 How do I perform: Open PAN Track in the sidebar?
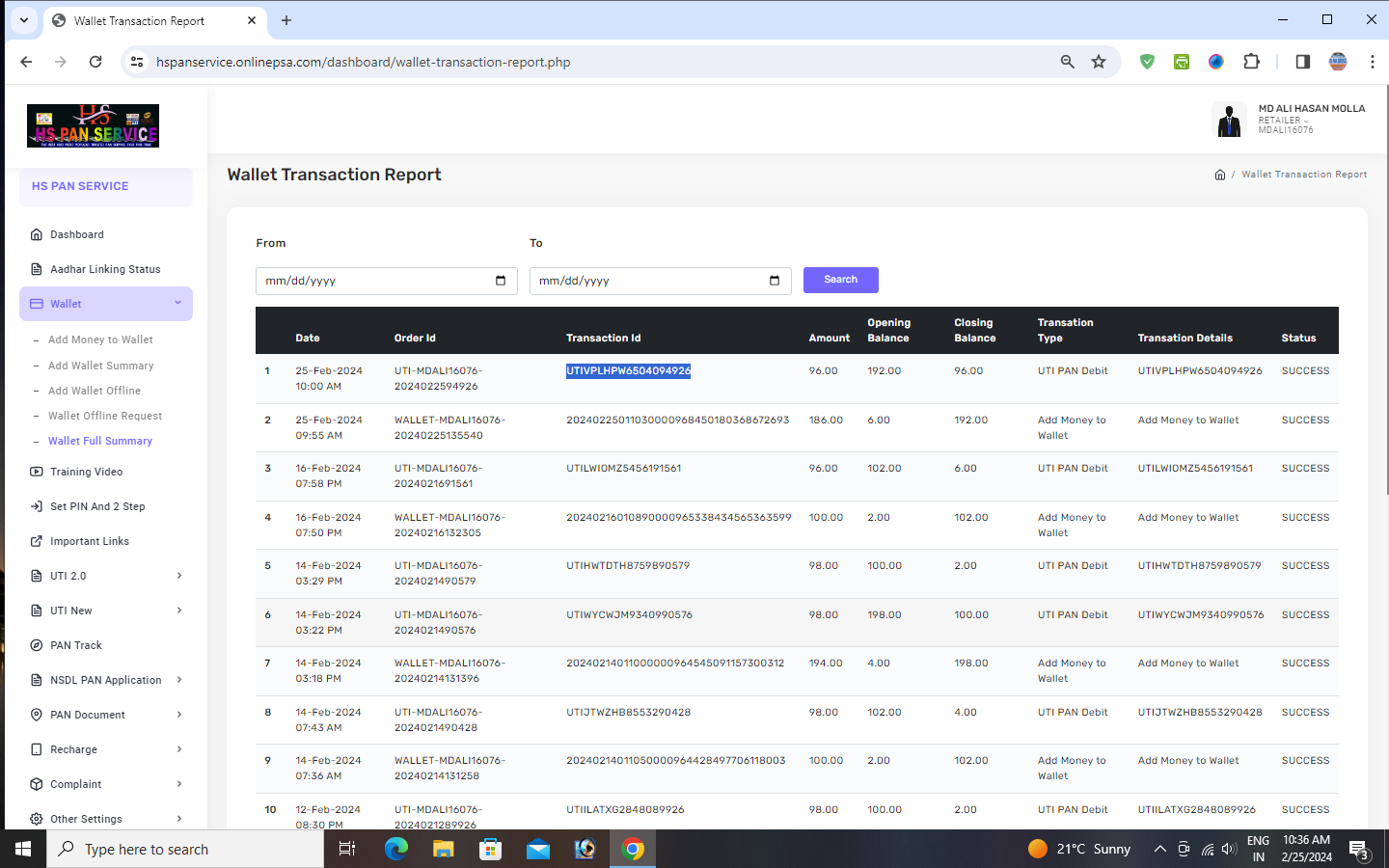coord(75,645)
